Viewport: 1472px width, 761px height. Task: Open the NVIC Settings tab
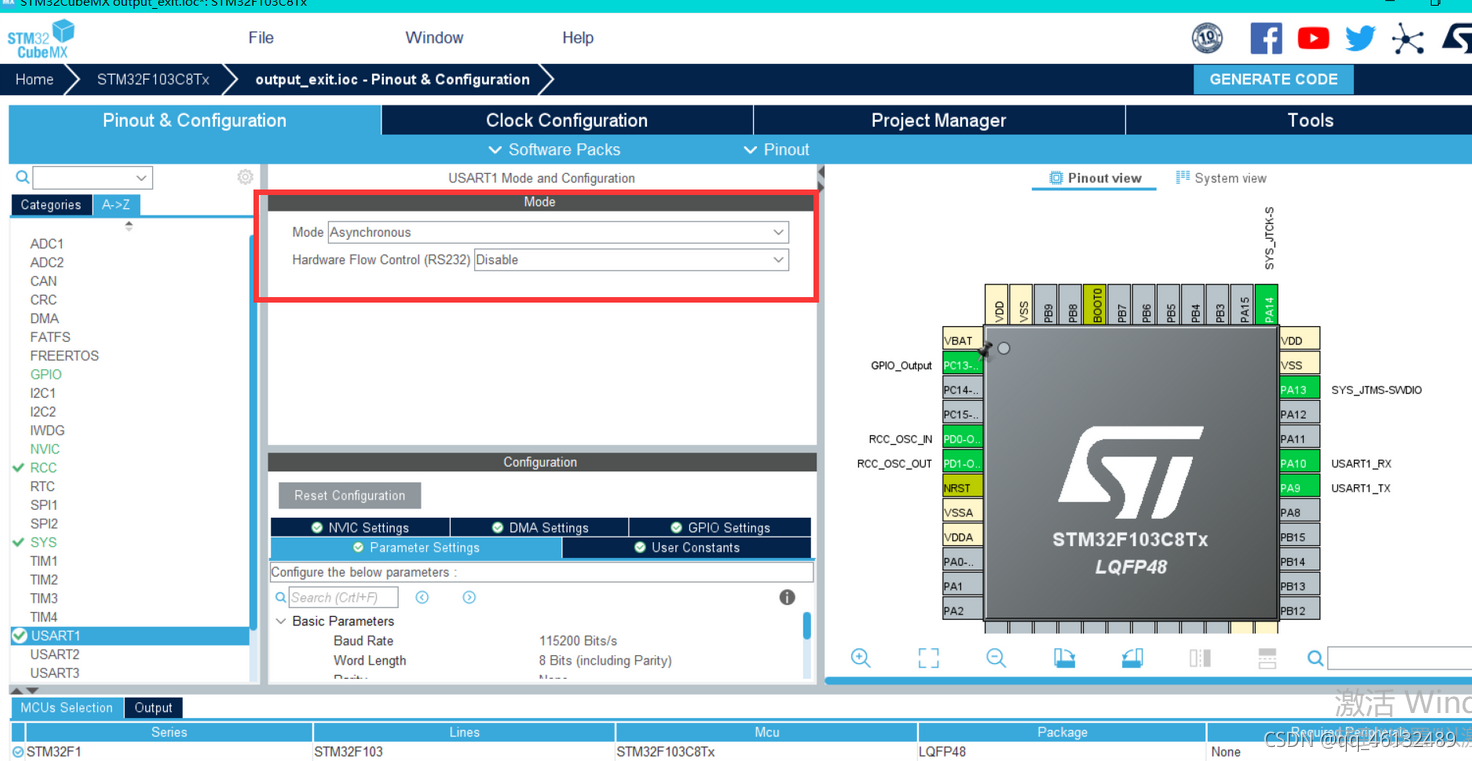(x=360, y=527)
